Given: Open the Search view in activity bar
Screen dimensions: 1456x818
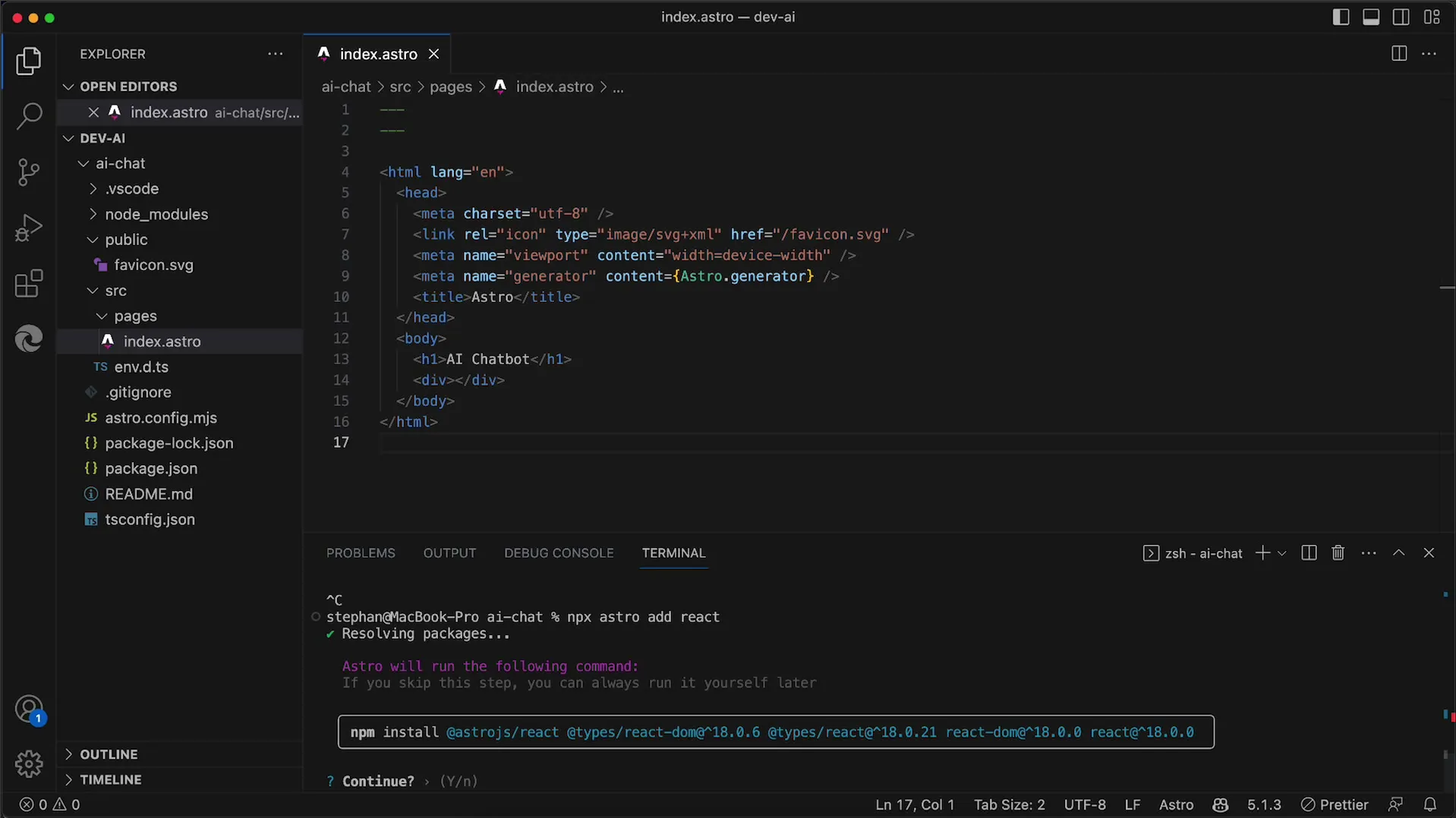Looking at the screenshot, I should click(x=29, y=116).
